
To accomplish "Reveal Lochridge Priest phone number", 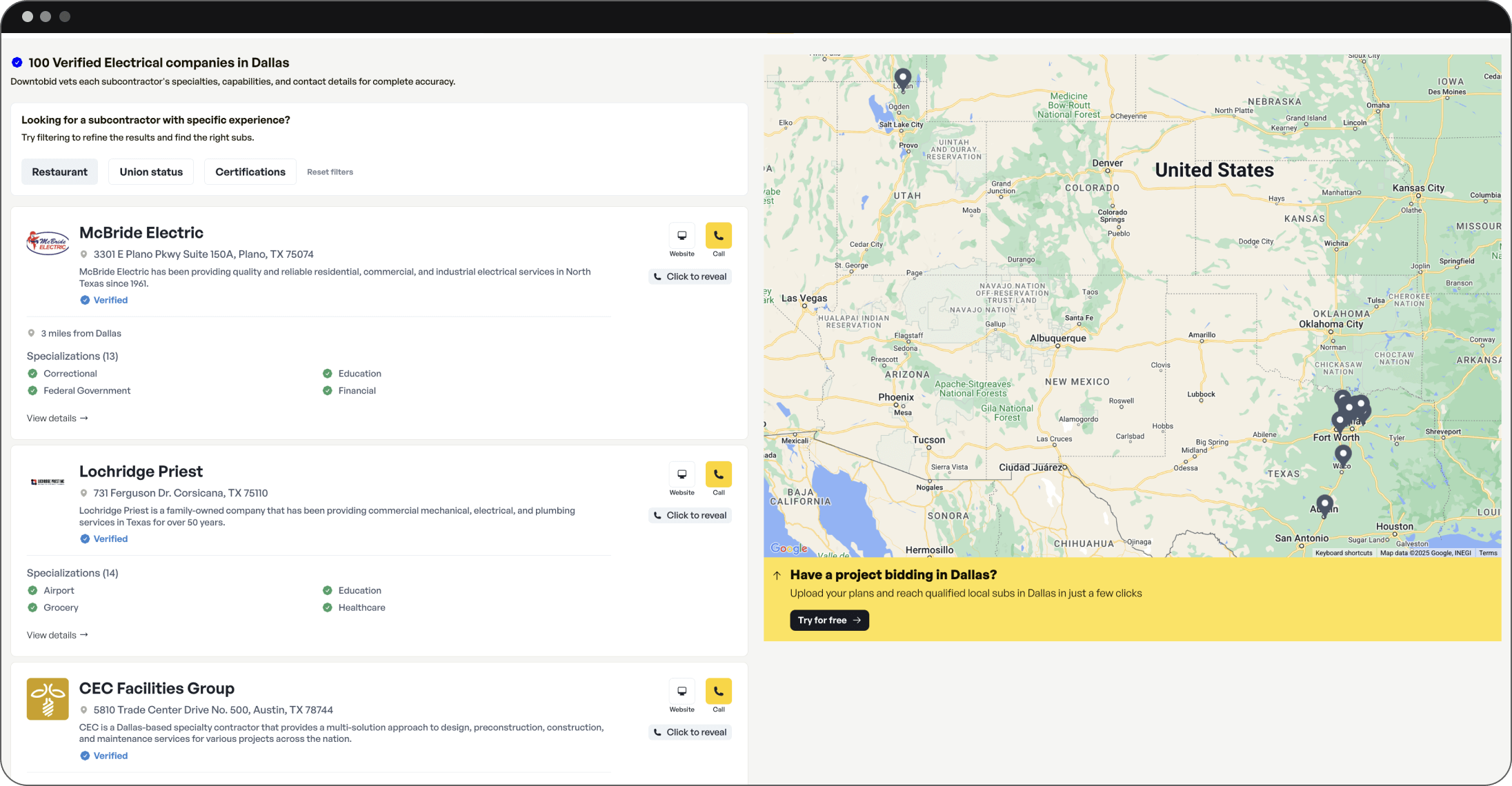I will coord(690,515).
